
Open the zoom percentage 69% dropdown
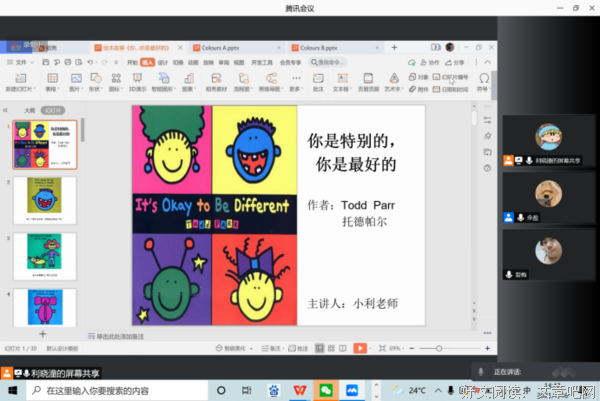tap(396, 348)
